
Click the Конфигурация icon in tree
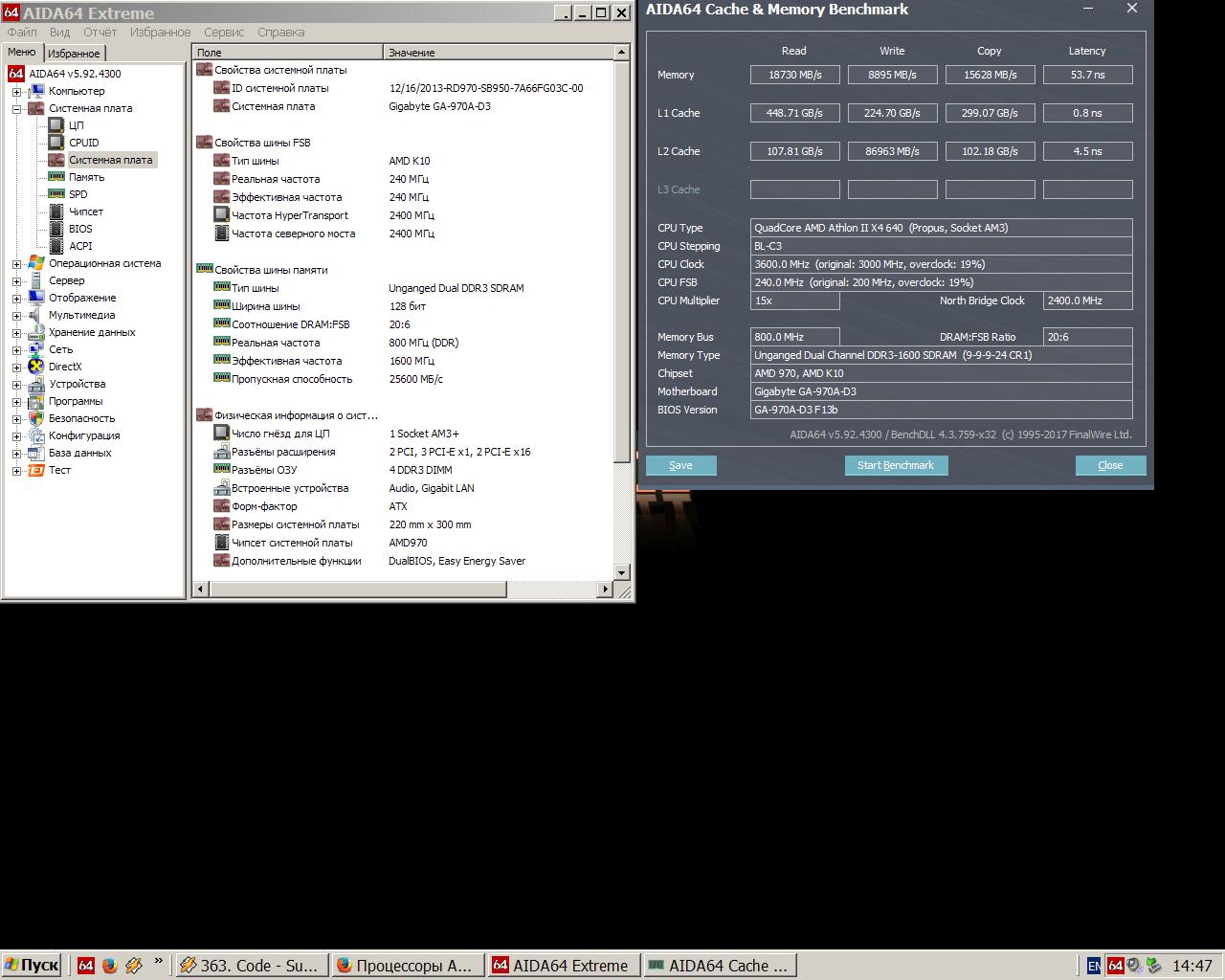pos(36,435)
